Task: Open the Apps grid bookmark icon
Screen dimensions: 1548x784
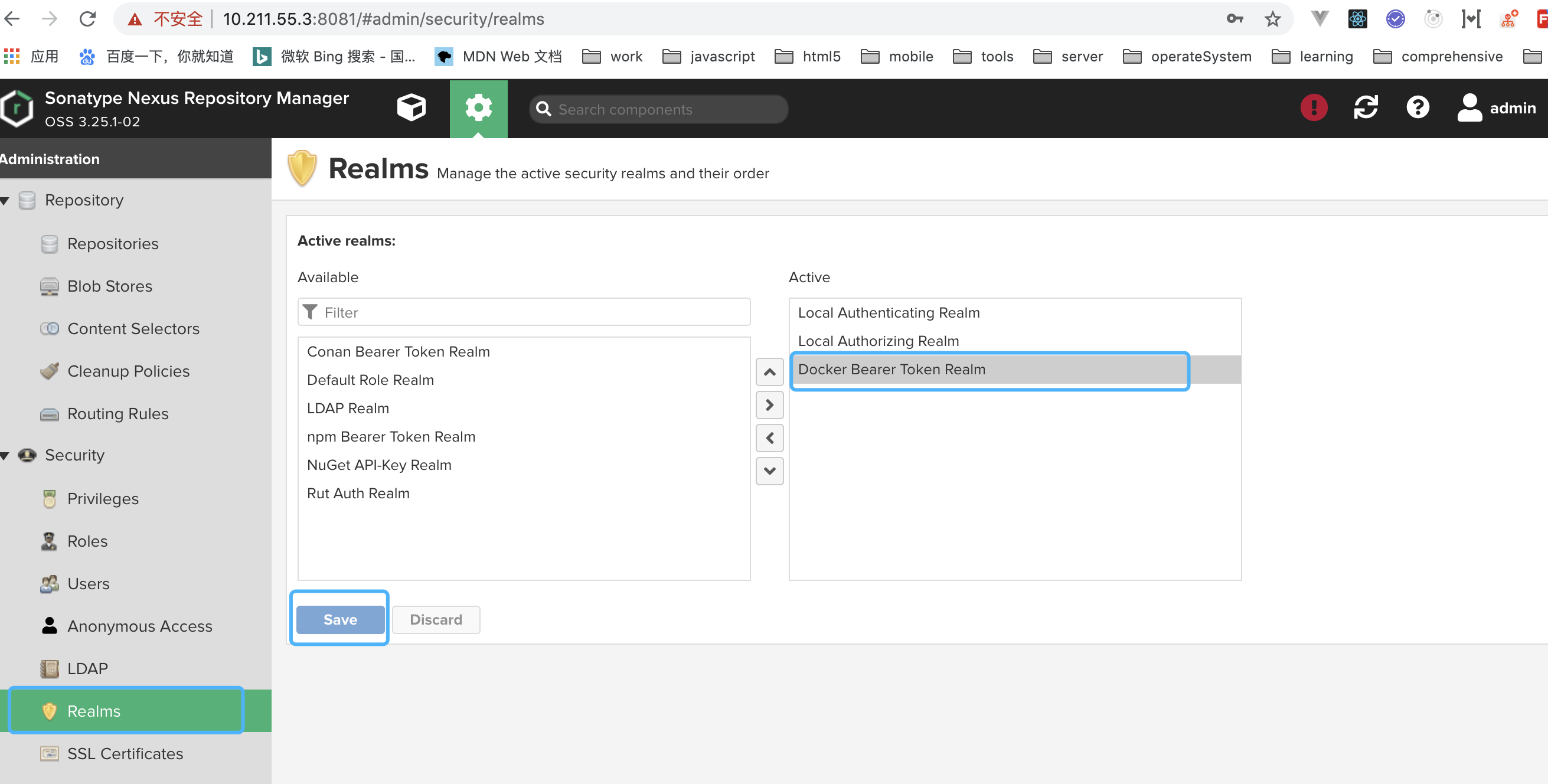Action: [x=12, y=57]
